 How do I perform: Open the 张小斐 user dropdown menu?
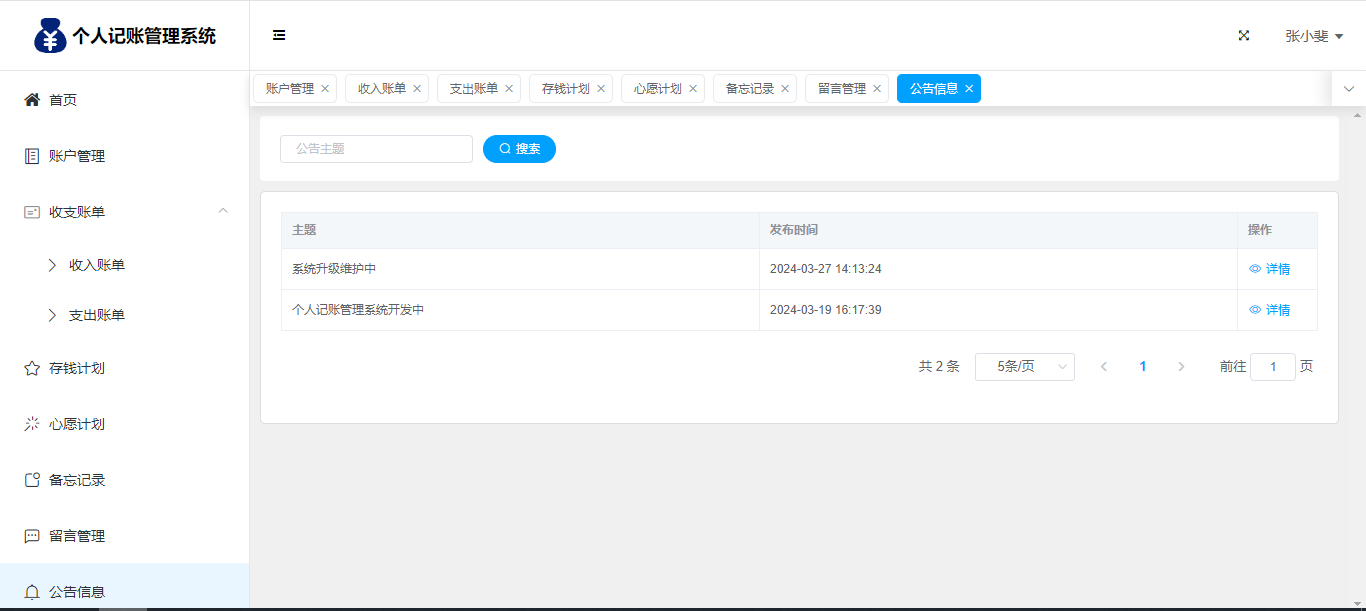(1313, 36)
